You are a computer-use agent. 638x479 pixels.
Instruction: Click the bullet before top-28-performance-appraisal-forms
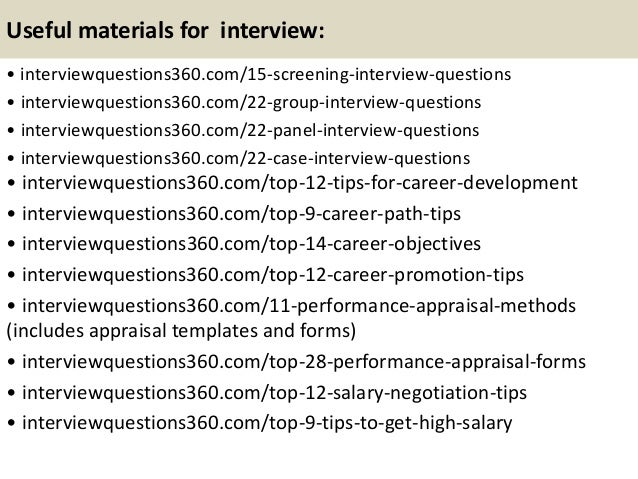coord(10,361)
